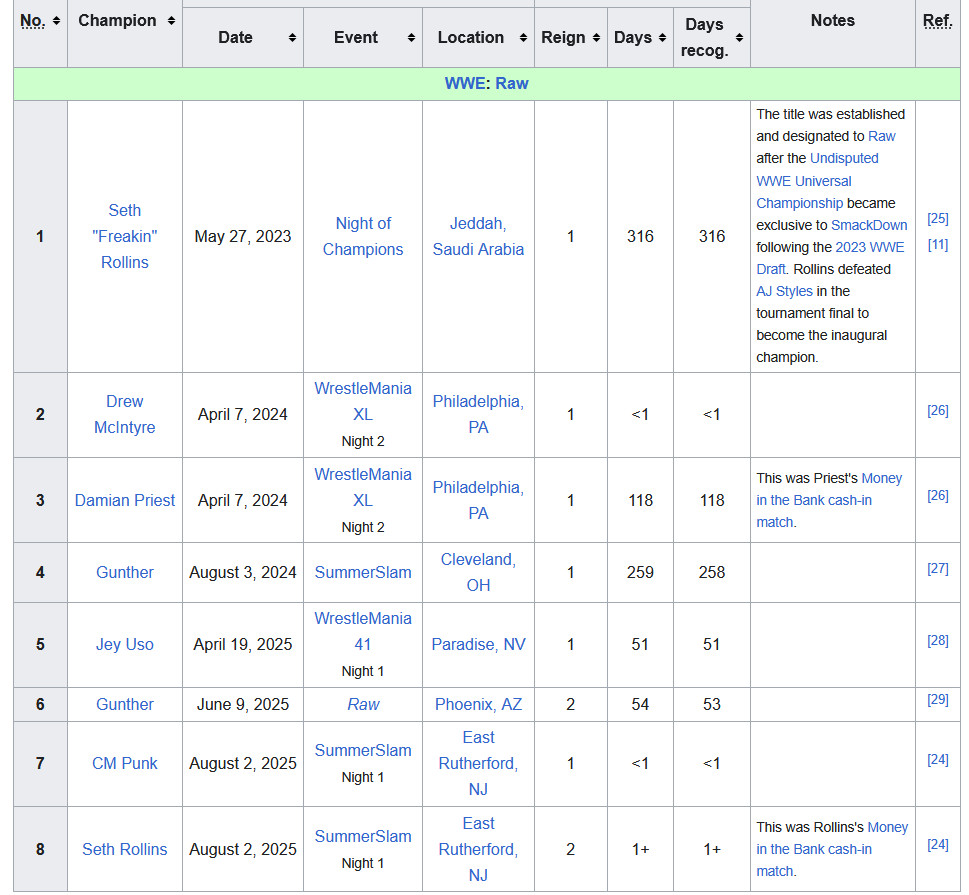969x895 pixels.
Task: Open reference [27]
Action: click(937, 568)
